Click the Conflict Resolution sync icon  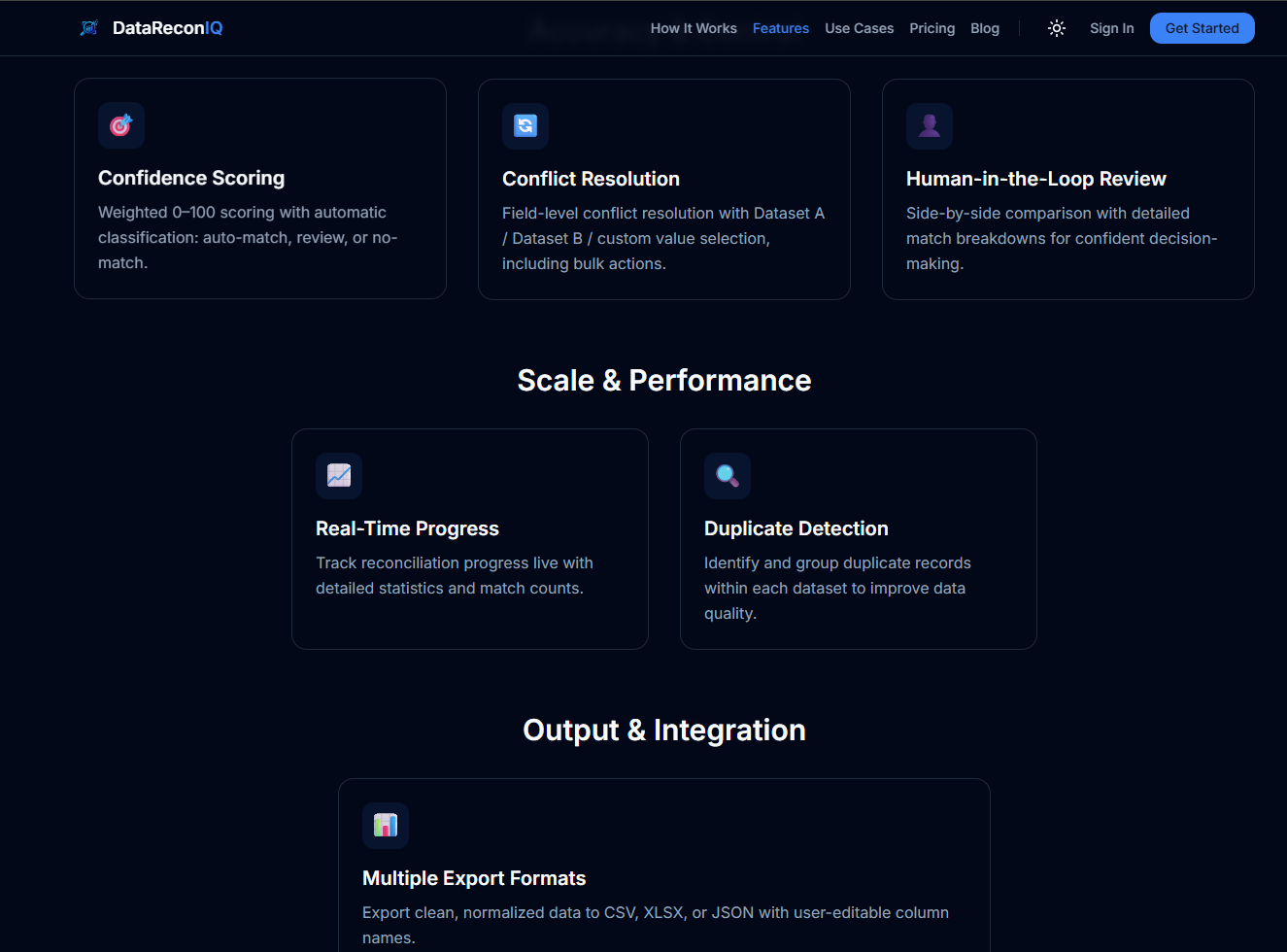(x=525, y=125)
